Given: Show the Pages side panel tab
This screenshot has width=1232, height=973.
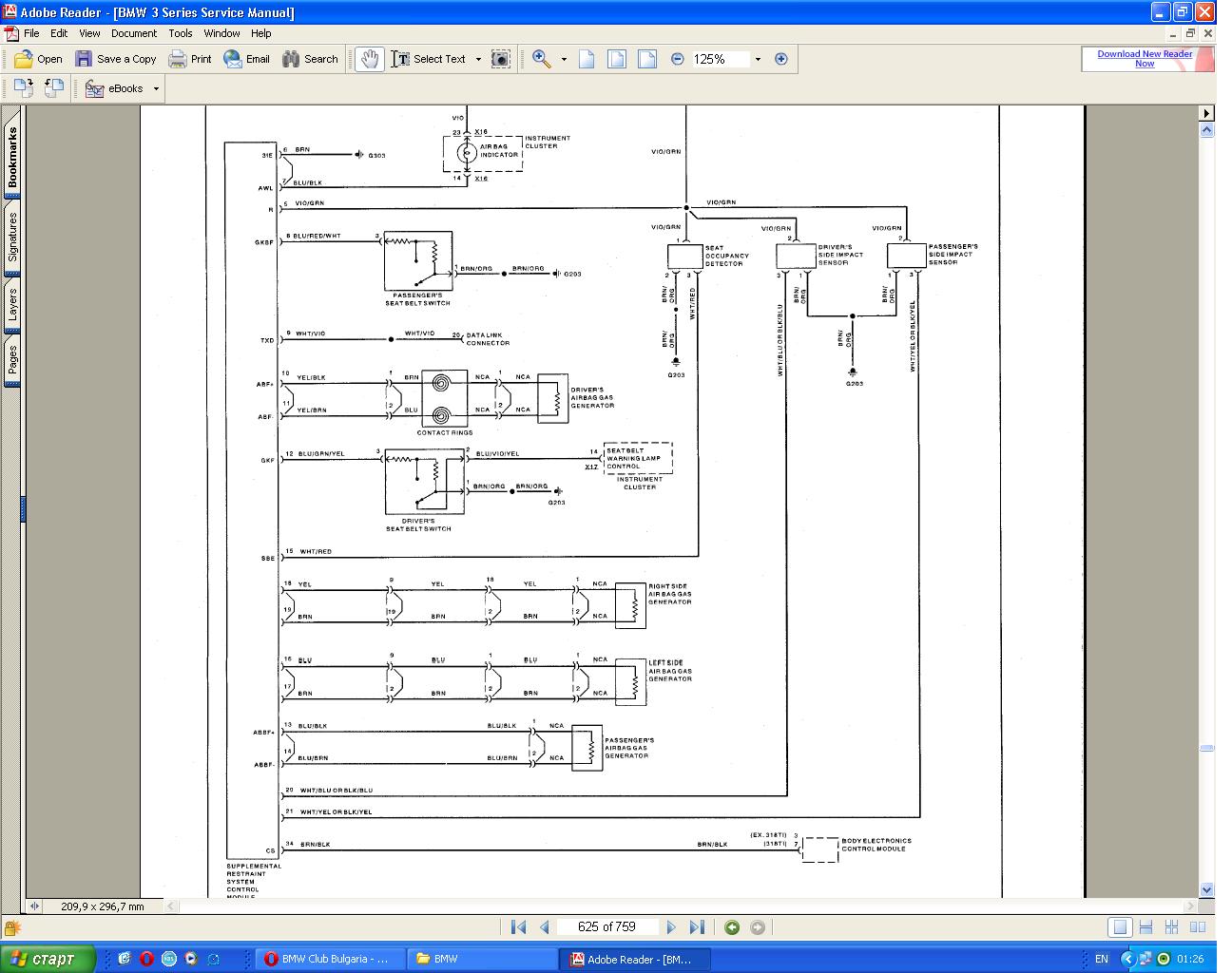Looking at the screenshot, I should tap(12, 360).
